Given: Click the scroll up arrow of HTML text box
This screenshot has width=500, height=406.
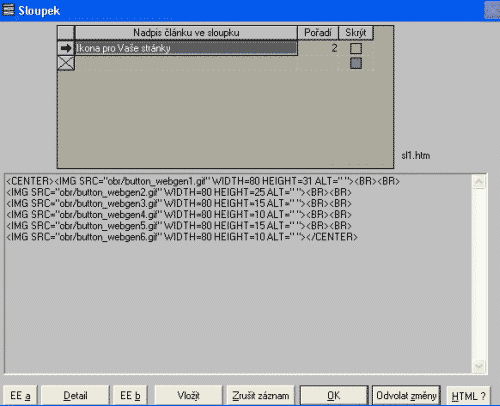Looking at the screenshot, I should 479,182.
